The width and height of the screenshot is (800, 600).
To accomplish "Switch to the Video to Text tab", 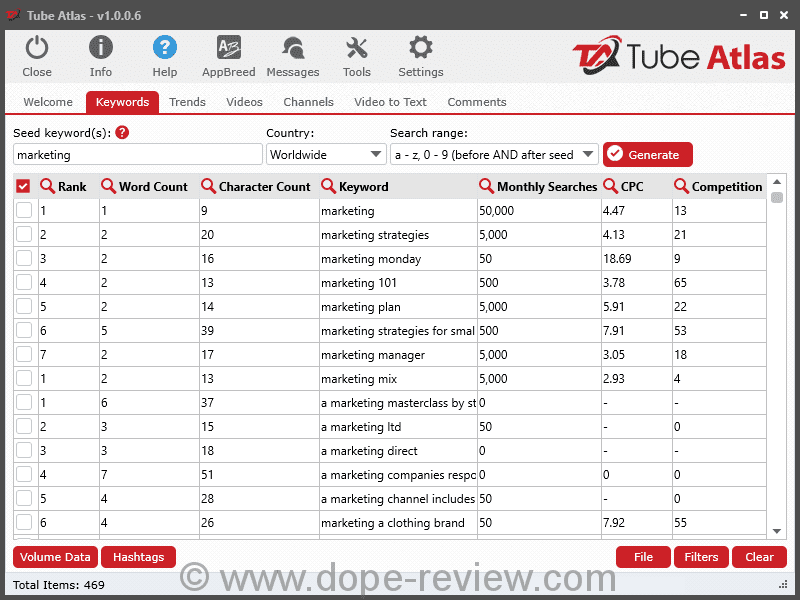I will pos(390,102).
